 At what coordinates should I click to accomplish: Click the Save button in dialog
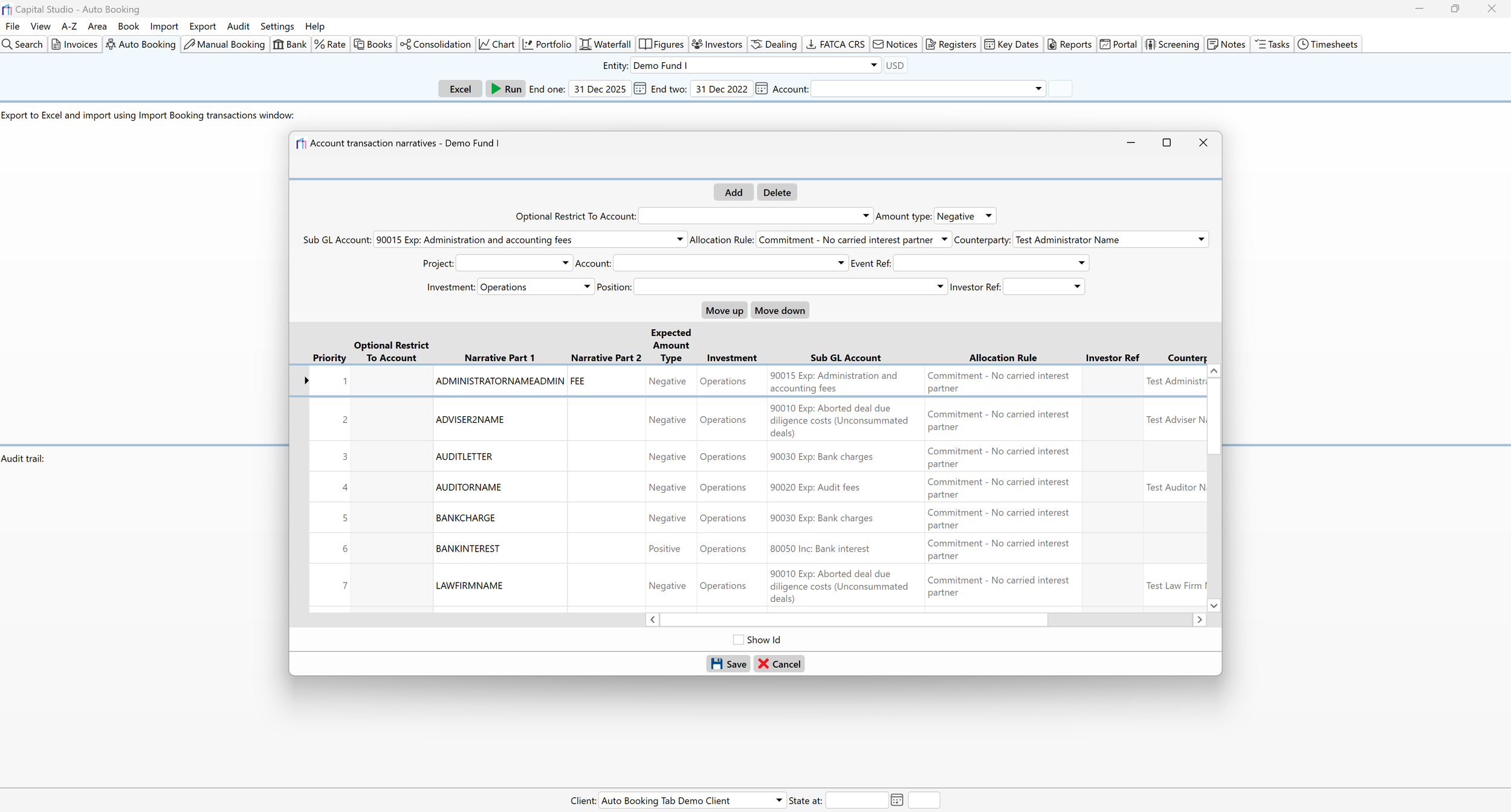point(728,664)
